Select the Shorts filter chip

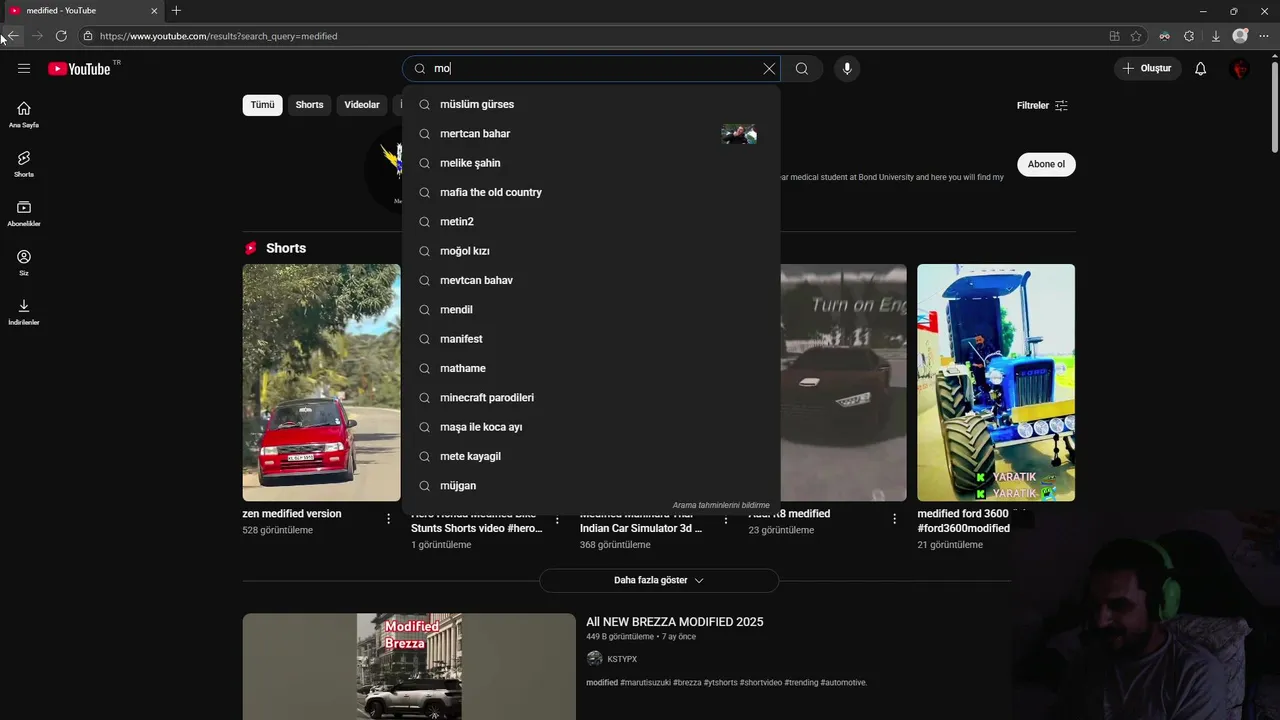[x=309, y=105]
